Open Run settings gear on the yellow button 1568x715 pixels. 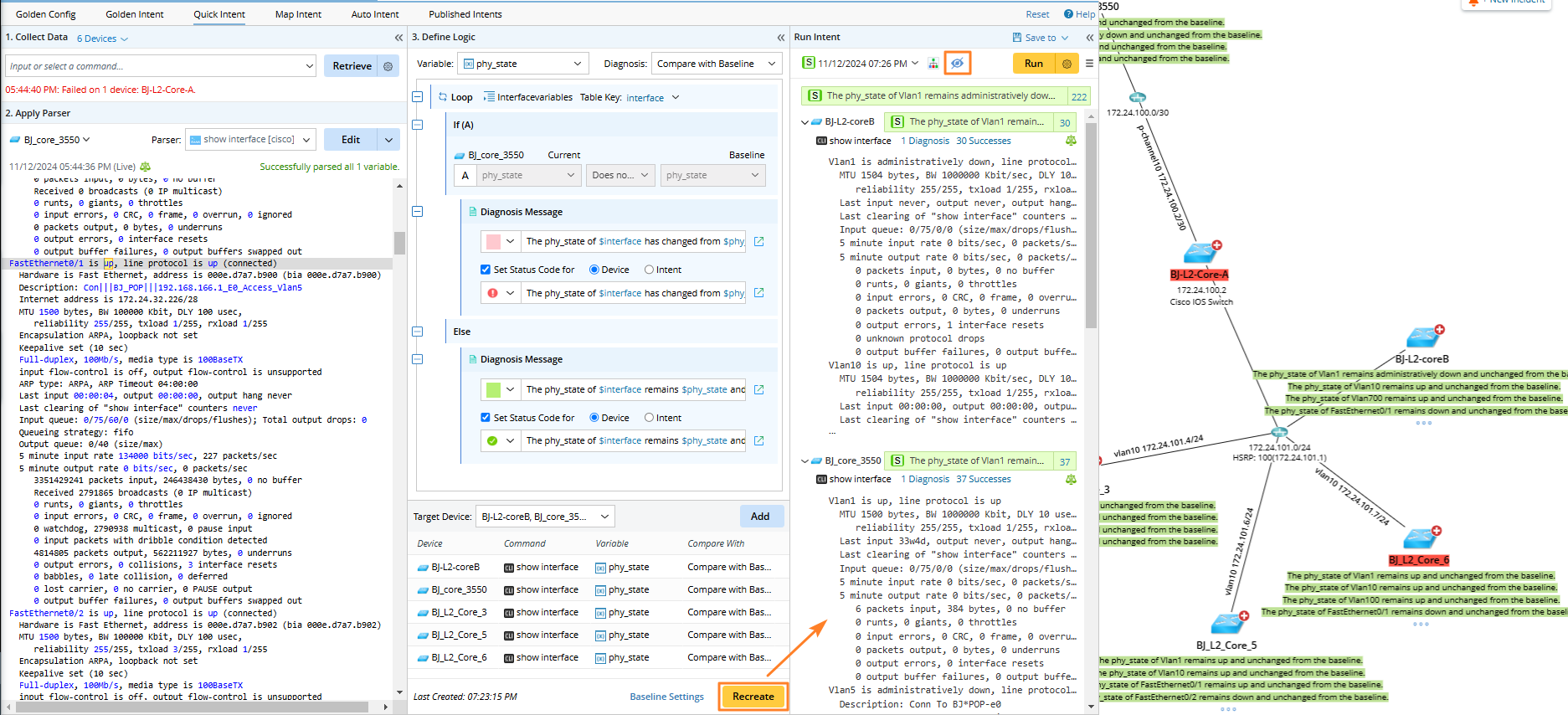coord(1067,64)
